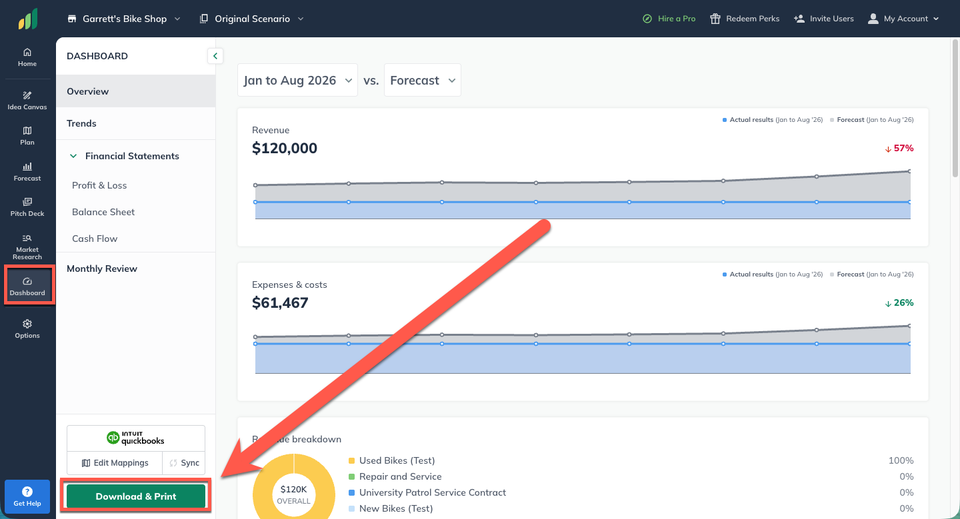Open the Jan to Aug 2026 date range dropdown

pos(298,80)
